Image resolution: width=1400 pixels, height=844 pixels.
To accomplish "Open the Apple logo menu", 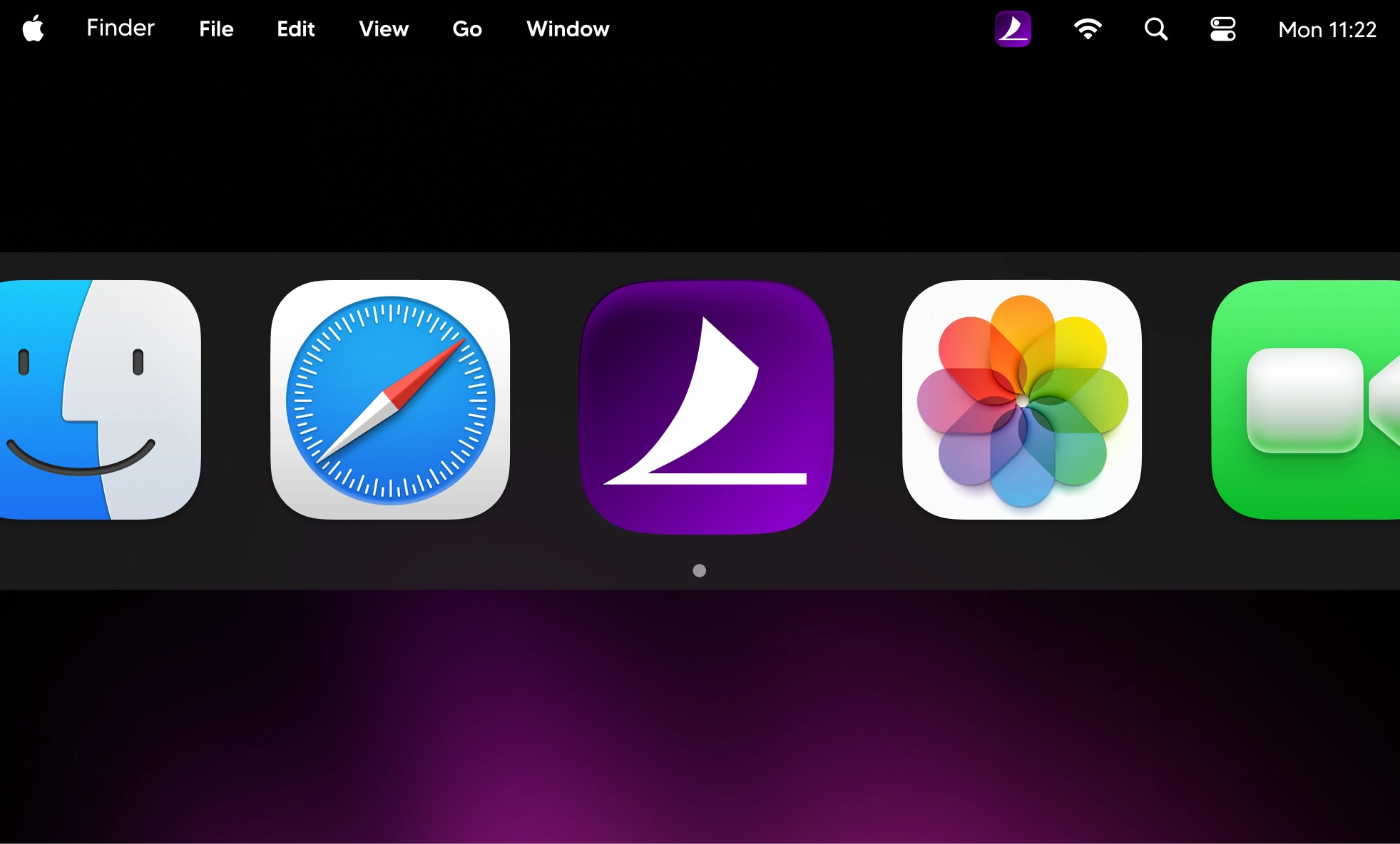I will coord(33,29).
